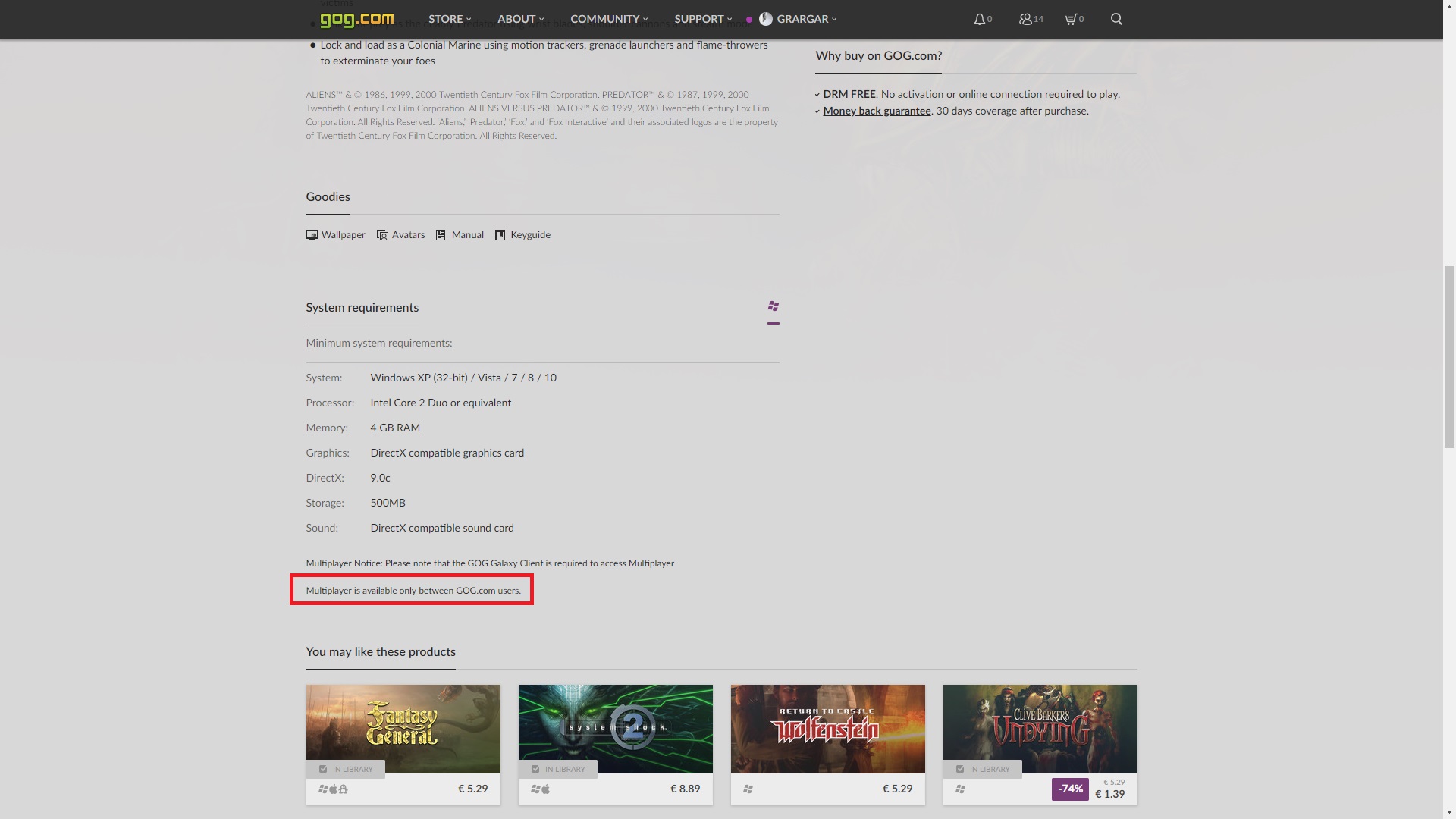Open Clive Barker's Undying cover thumbnail
Screen dimensions: 1456x819
(1040, 729)
